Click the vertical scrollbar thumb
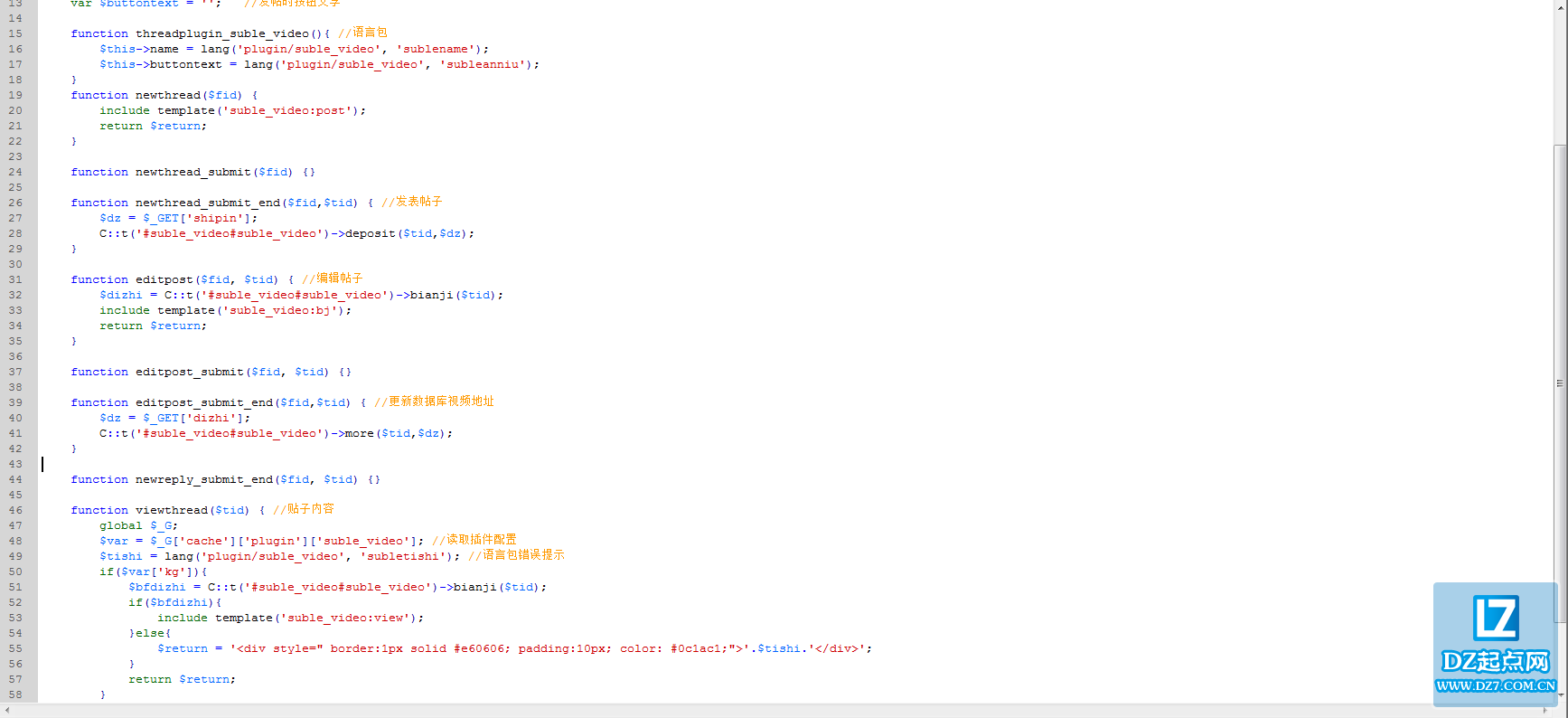 click(x=1560, y=383)
